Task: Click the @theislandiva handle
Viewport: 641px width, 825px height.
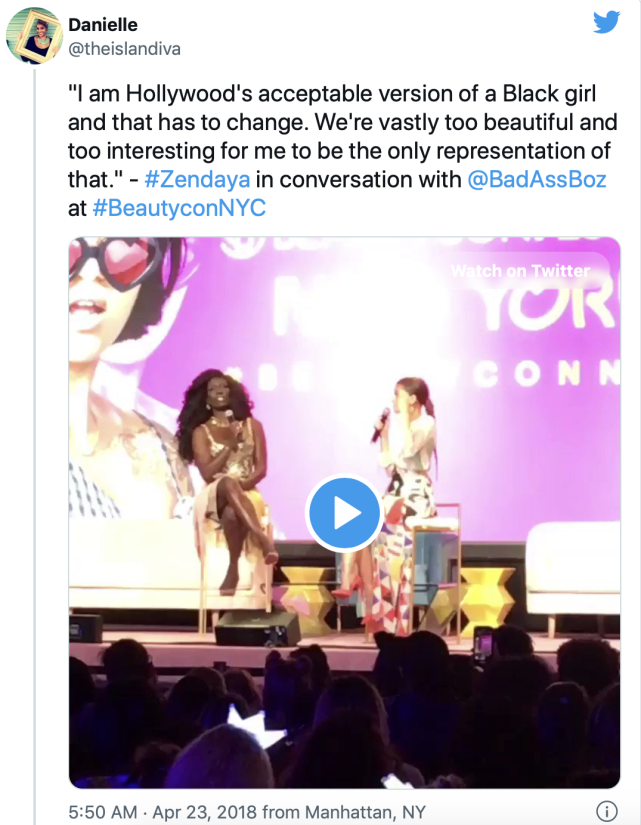Action: [x=124, y=46]
